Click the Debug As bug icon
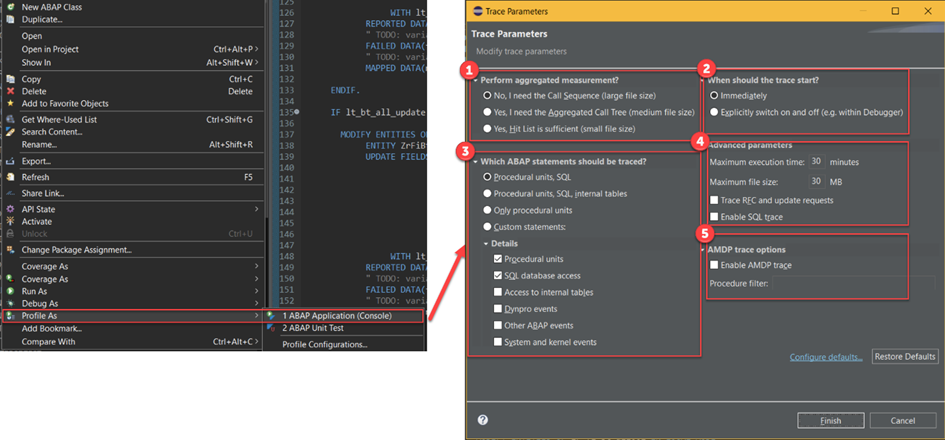The image size is (945, 440). (x=10, y=303)
